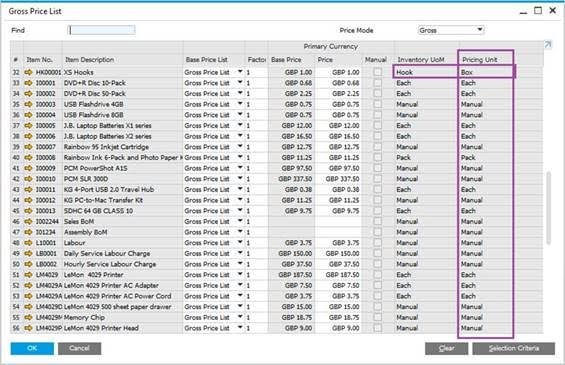Open link arrow for PCM PowerShot A1S

click(x=28, y=168)
